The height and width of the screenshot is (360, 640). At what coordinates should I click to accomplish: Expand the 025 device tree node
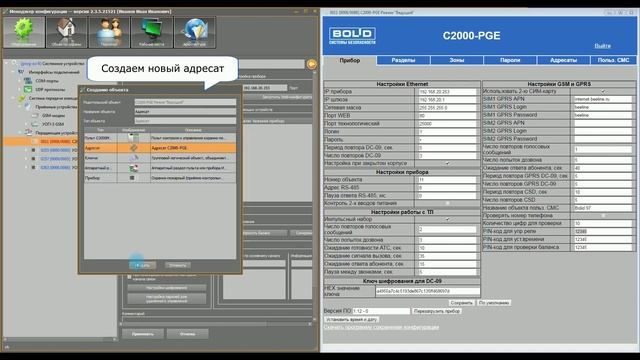[x=27, y=150]
